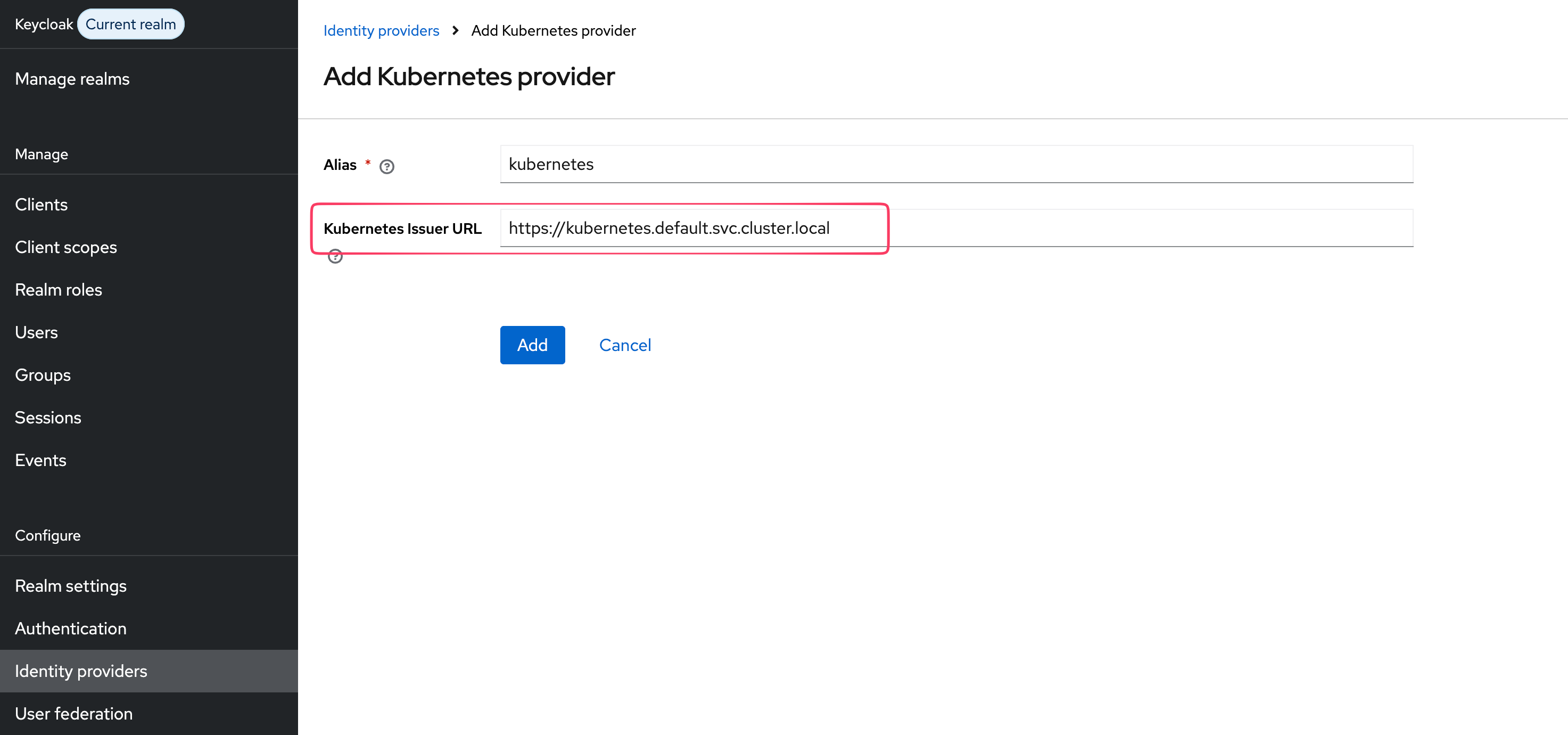The image size is (1568, 735).
Task: Navigate to Authentication settings
Action: 71,628
